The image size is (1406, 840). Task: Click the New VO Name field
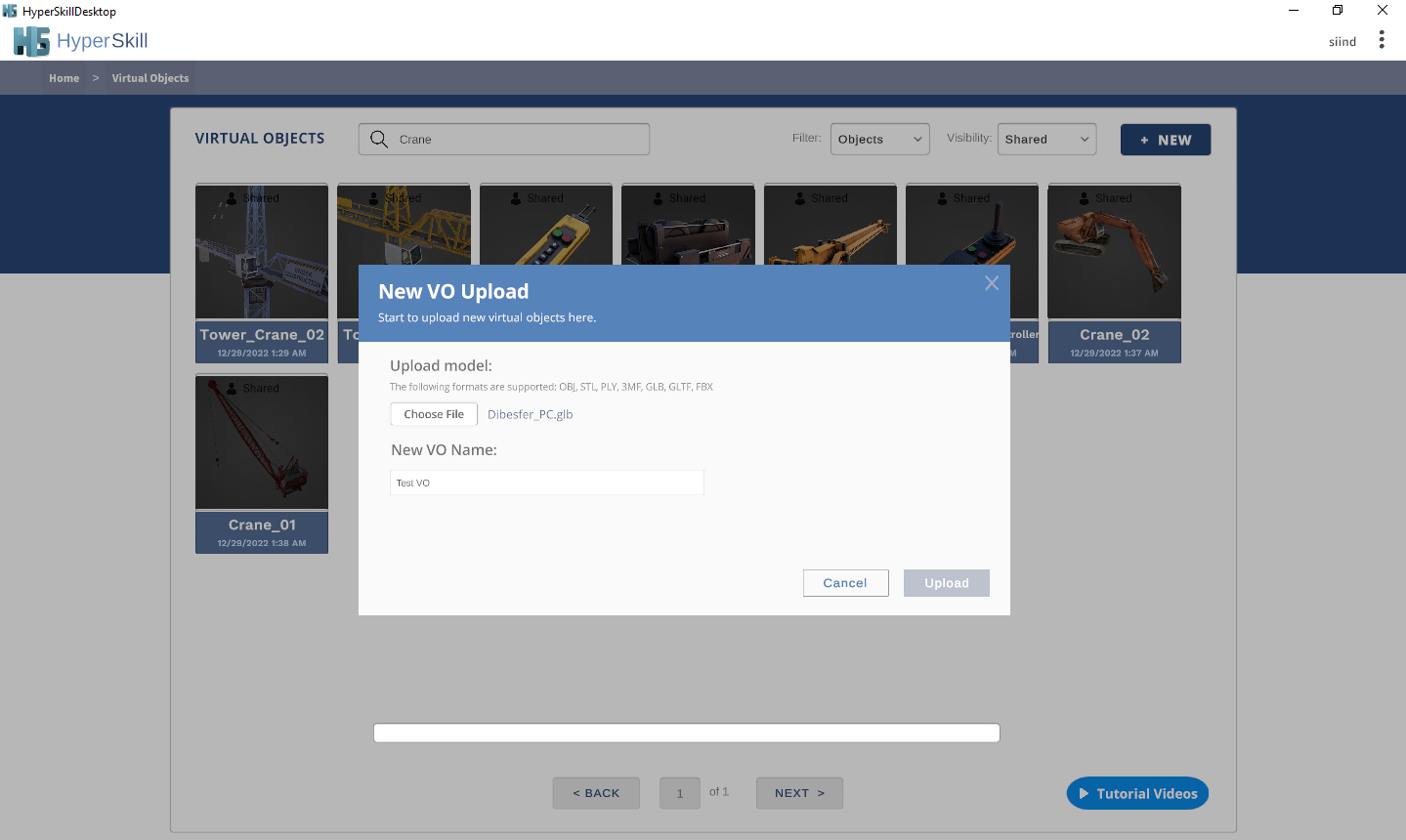(546, 483)
